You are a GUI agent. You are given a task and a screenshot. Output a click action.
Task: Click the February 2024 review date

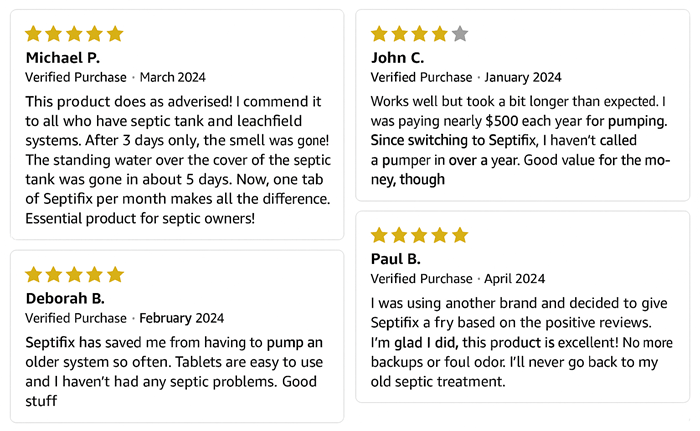tap(181, 319)
